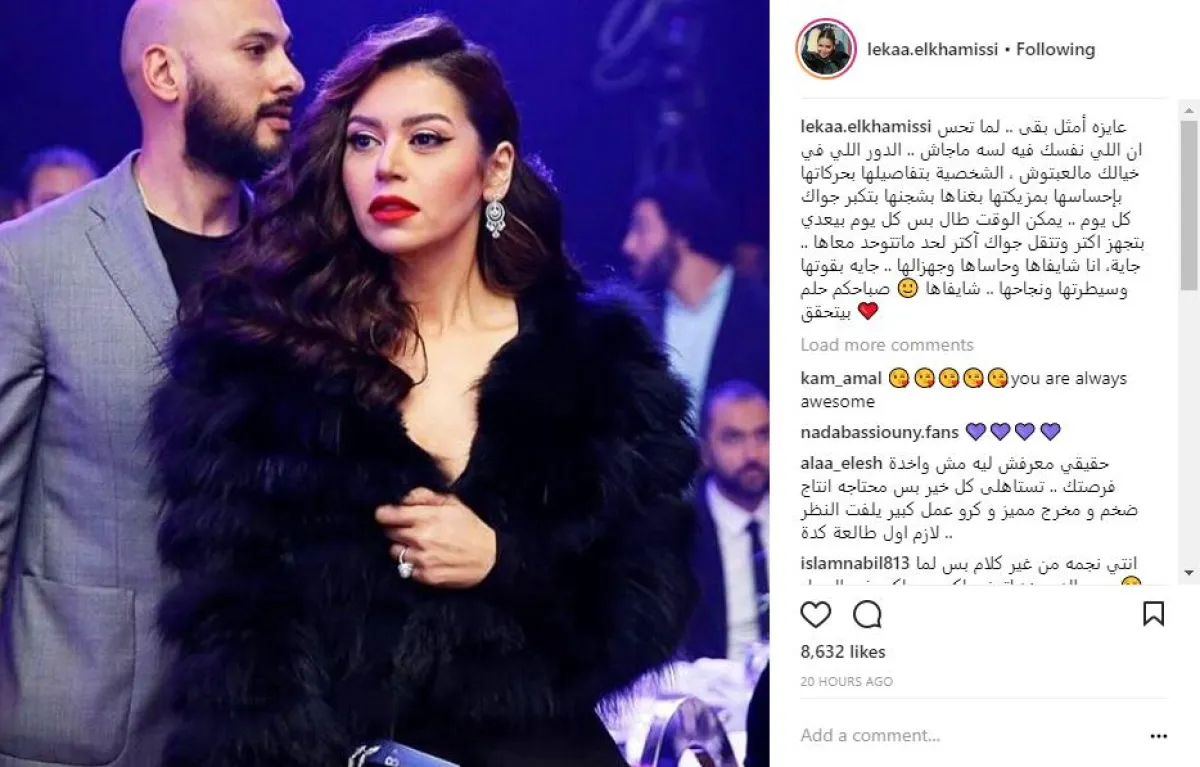Open alaa_elesh commenter profile
The width and height of the screenshot is (1200, 767).
842,465
